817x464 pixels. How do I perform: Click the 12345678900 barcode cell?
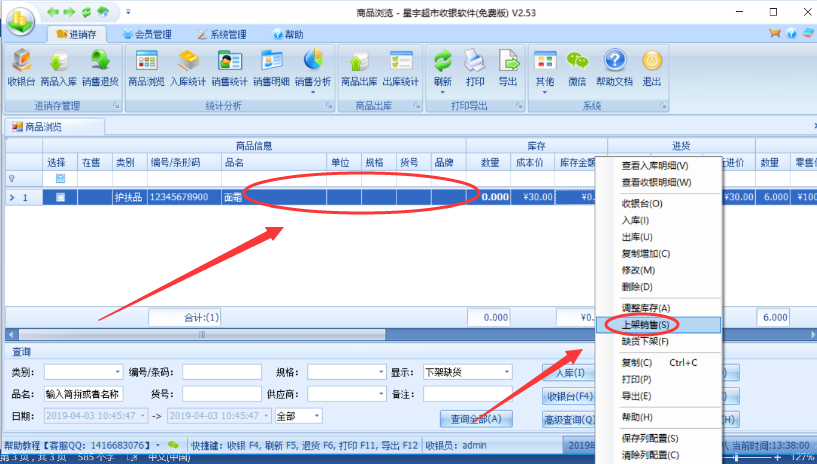click(184, 197)
